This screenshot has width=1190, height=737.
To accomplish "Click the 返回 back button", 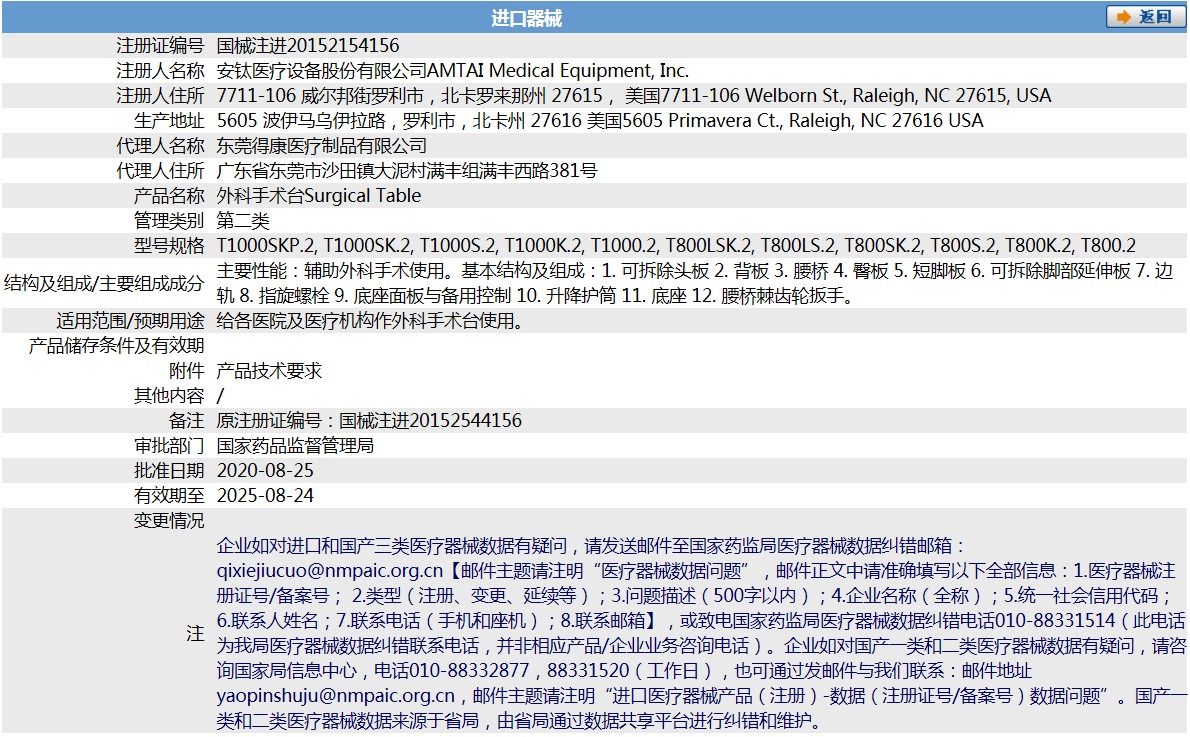I will pos(1146,17).
